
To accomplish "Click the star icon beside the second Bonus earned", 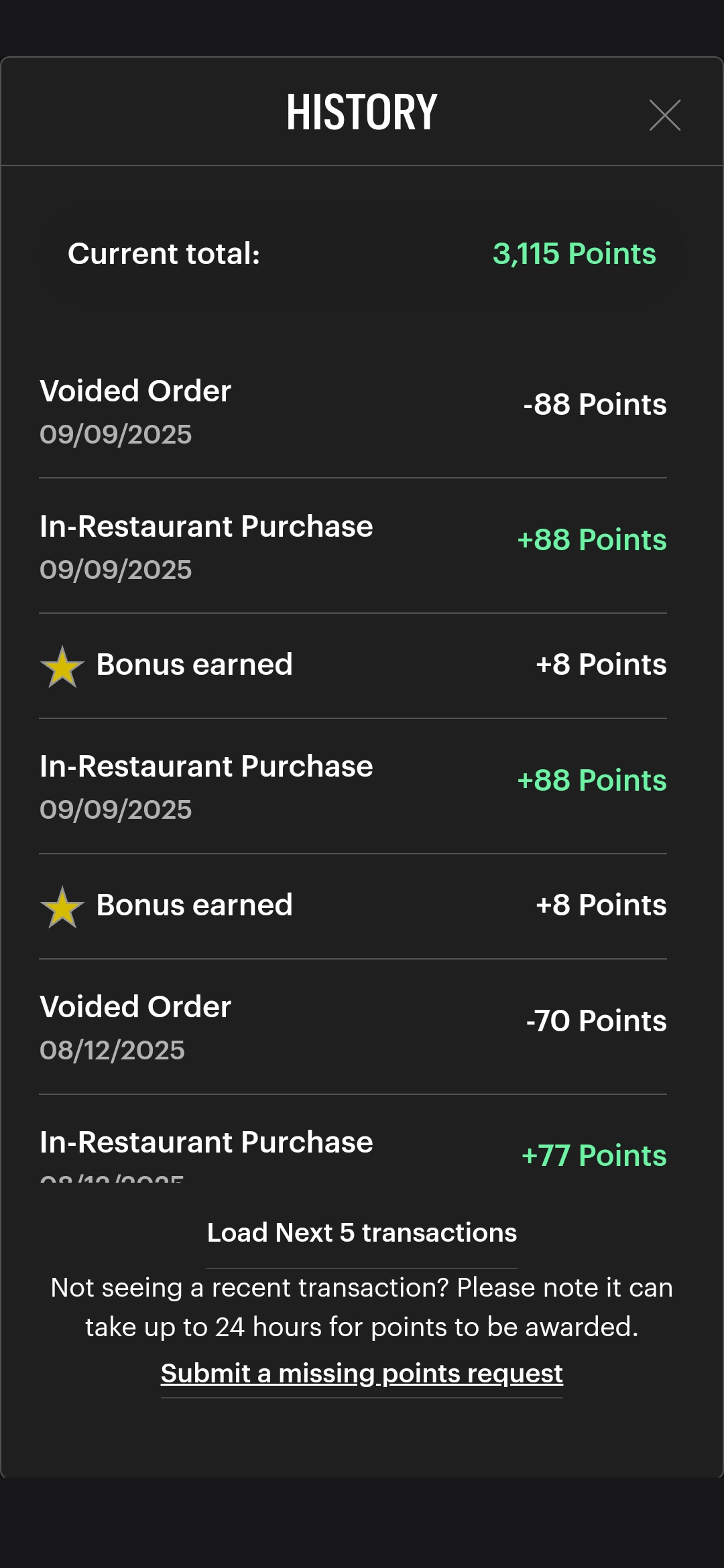I will click(62, 907).
